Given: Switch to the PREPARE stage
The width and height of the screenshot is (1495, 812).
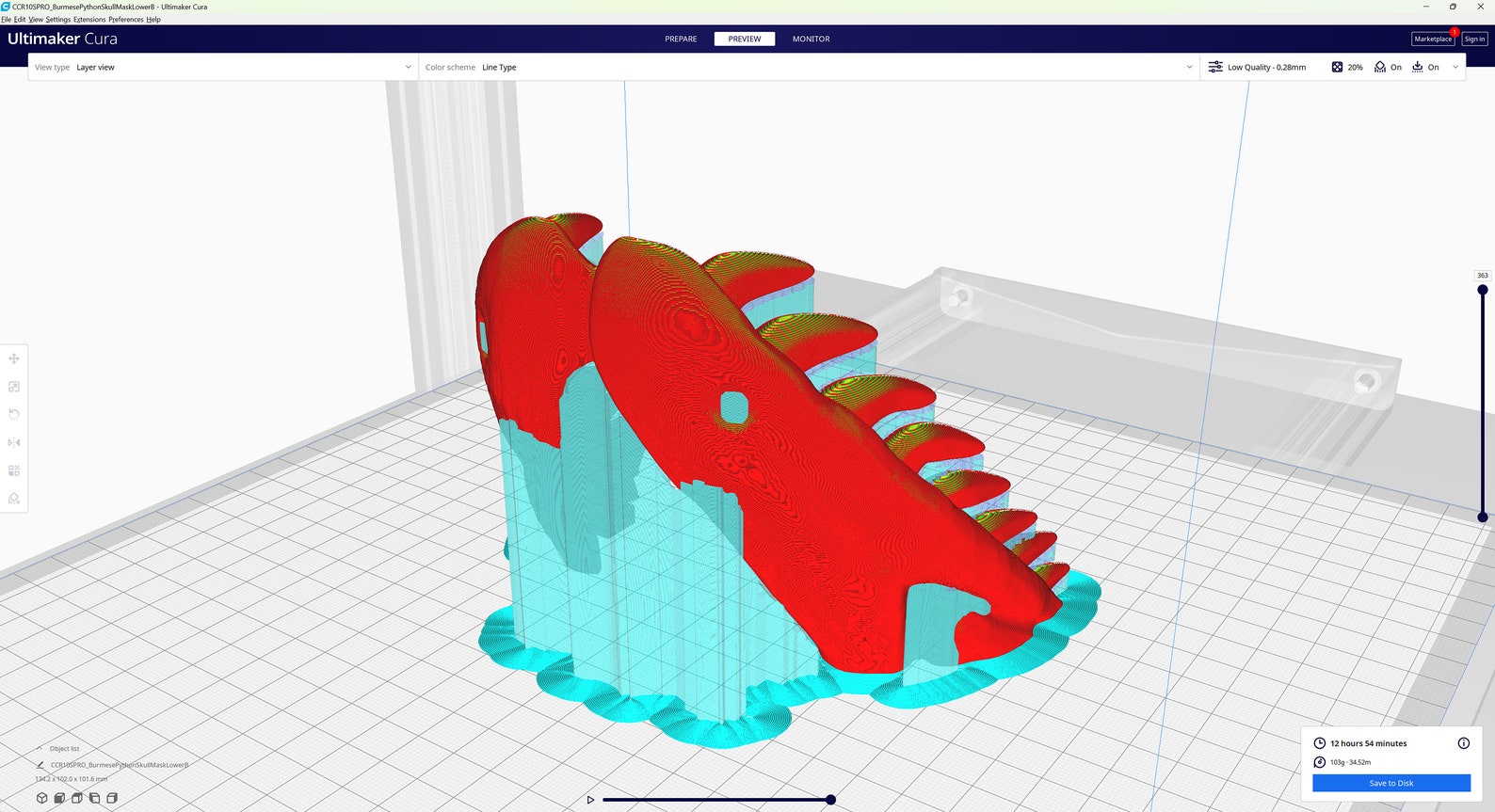Looking at the screenshot, I should tap(681, 39).
